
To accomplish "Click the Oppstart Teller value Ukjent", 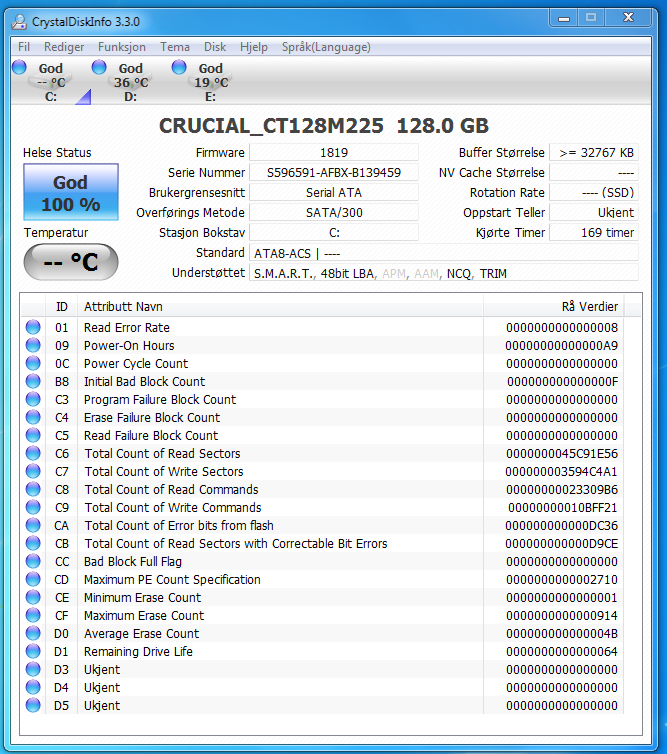I will coord(594,213).
